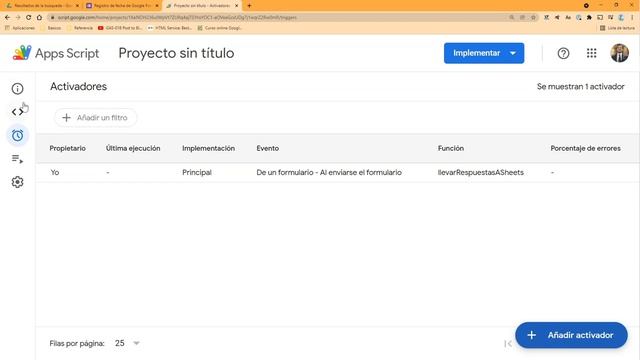Click 'Añadir activador' button
Viewport: 640px width, 360px height.
click(571, 335)
